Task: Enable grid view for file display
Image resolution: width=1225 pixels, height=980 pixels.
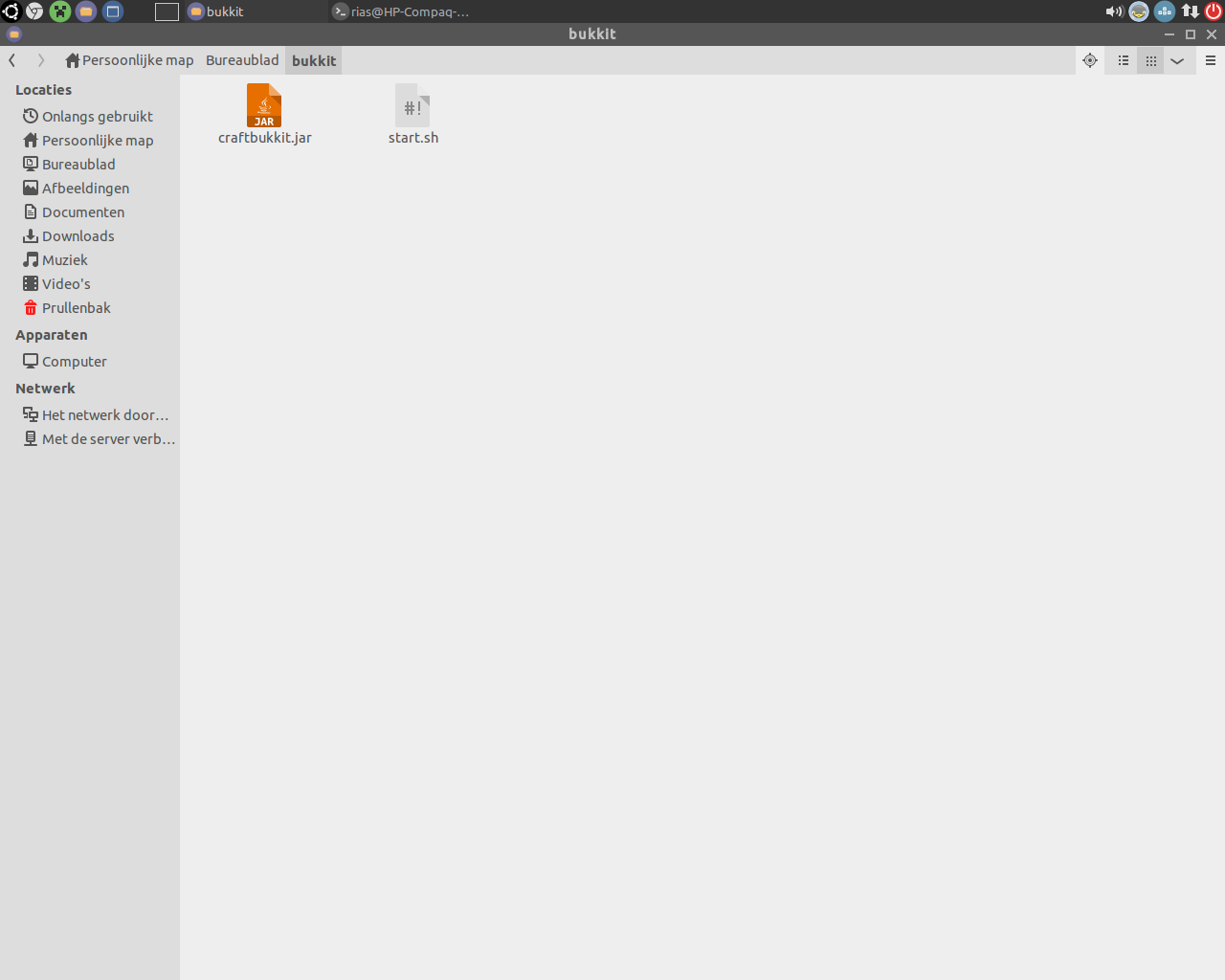Action: coord(1150,60)
